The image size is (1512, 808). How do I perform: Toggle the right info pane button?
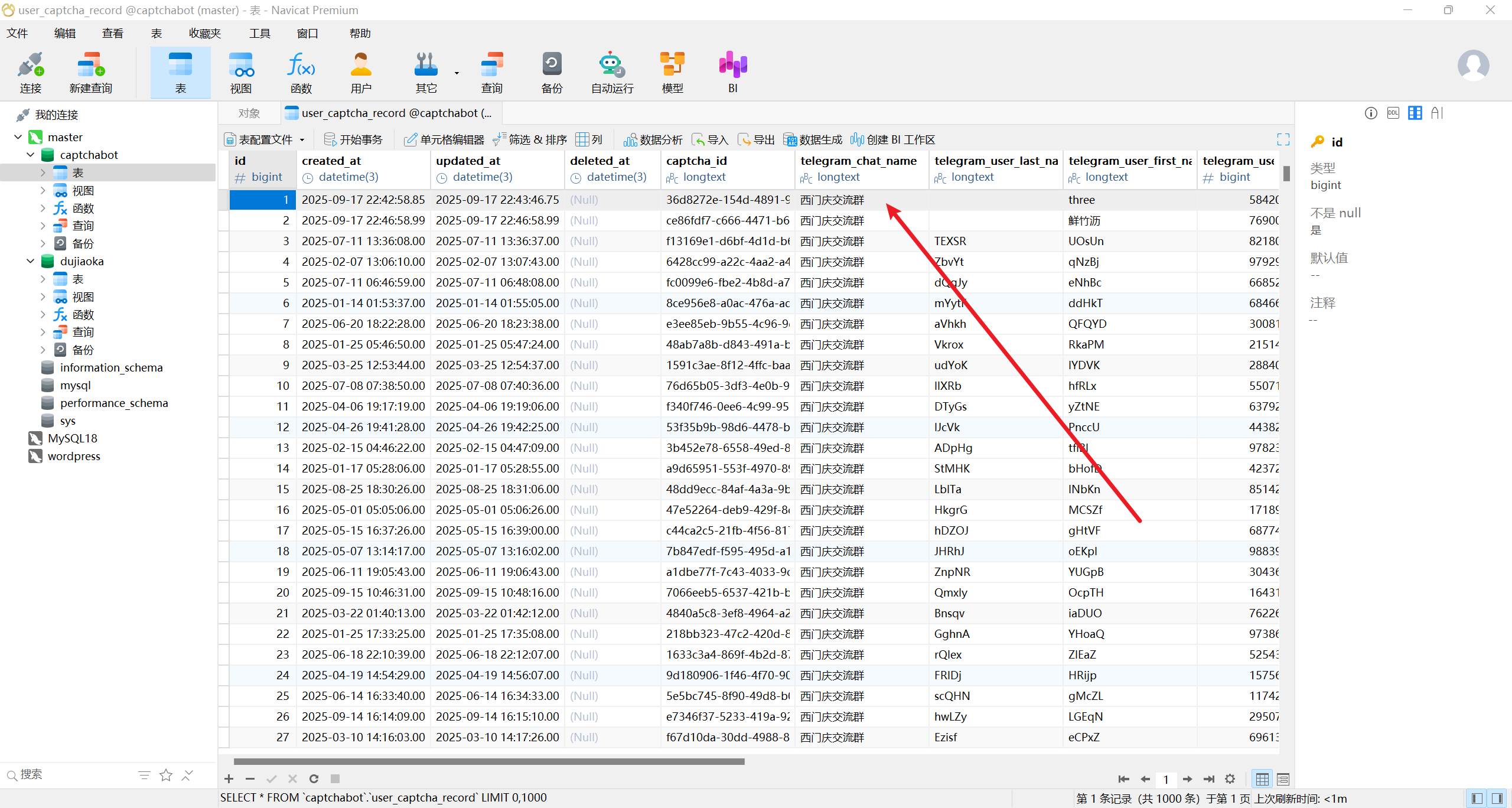click(x=1497, y=799)
